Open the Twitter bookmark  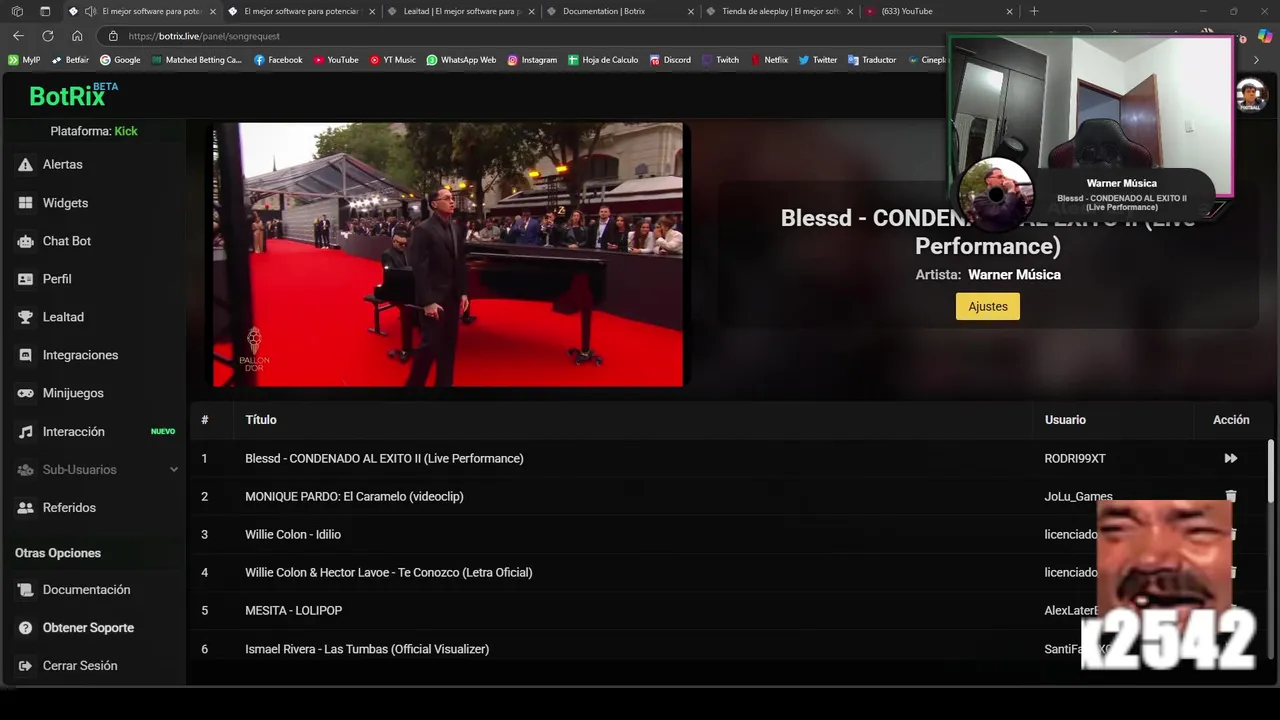coord(818,60)
